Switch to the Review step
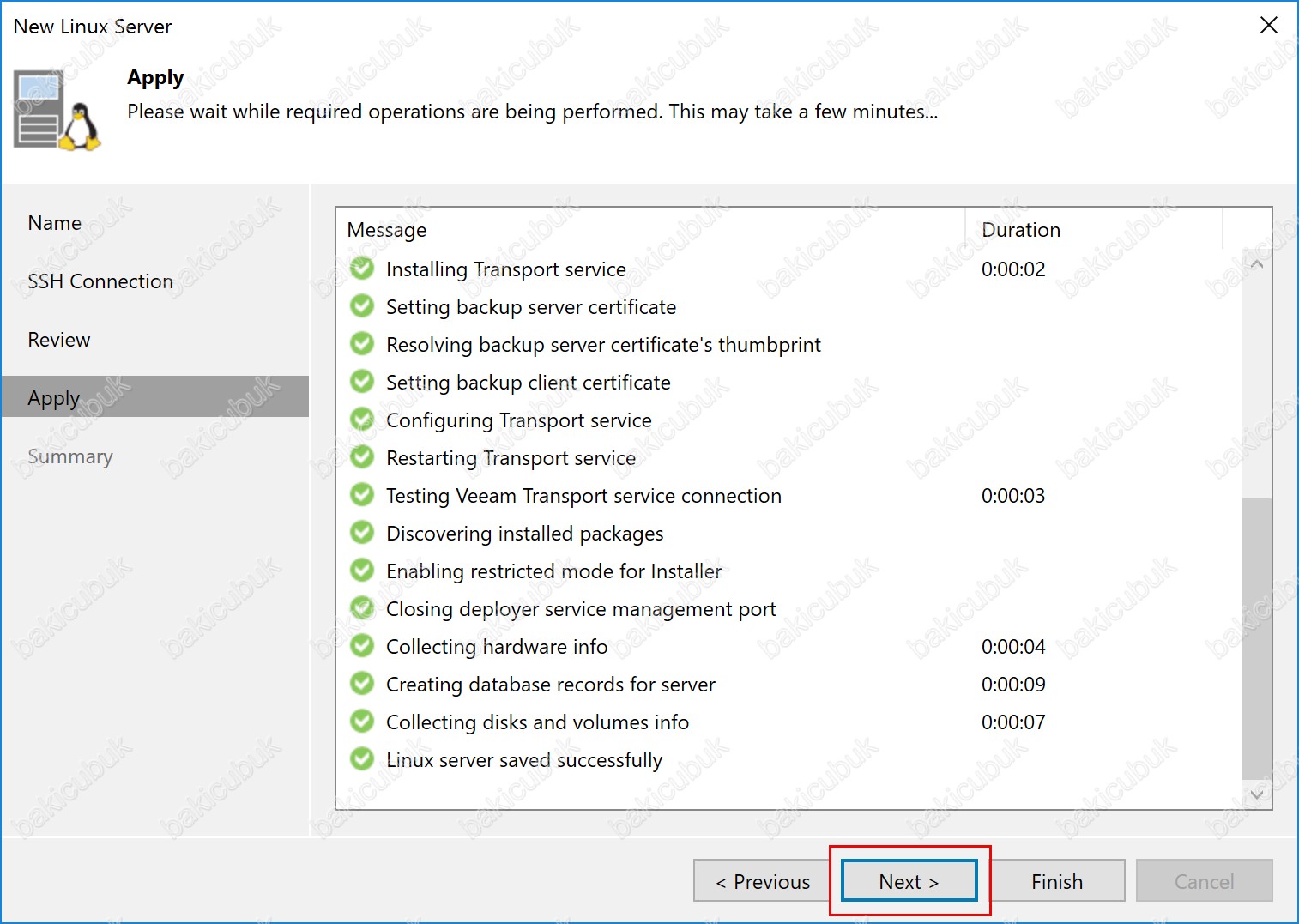This screenshot has height=924, width=1299. (x=59, y=340)
